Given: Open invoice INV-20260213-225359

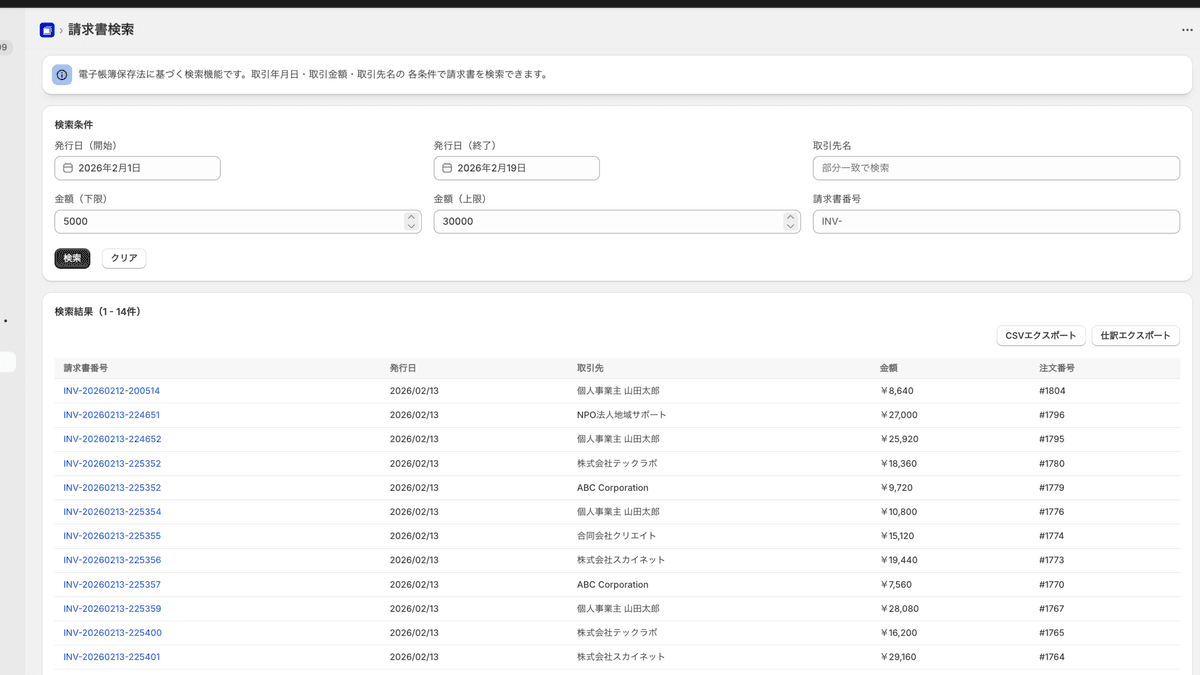Looking at the screenshot, I should [111, 609].
